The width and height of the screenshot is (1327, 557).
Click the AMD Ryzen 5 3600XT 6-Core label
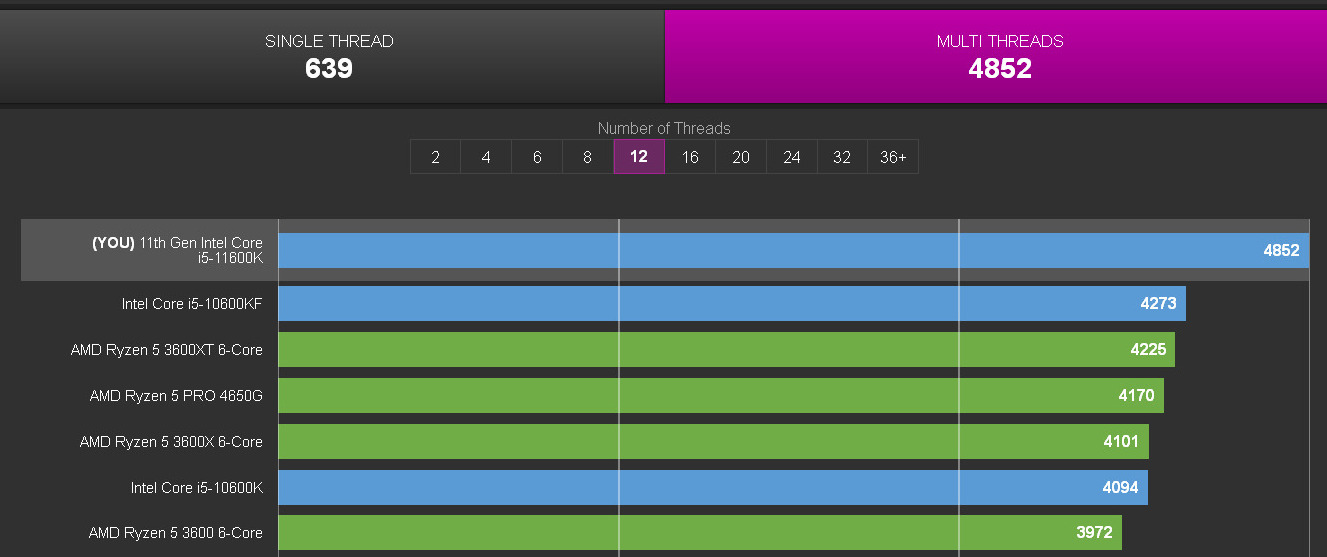click(x=167, y=350)
